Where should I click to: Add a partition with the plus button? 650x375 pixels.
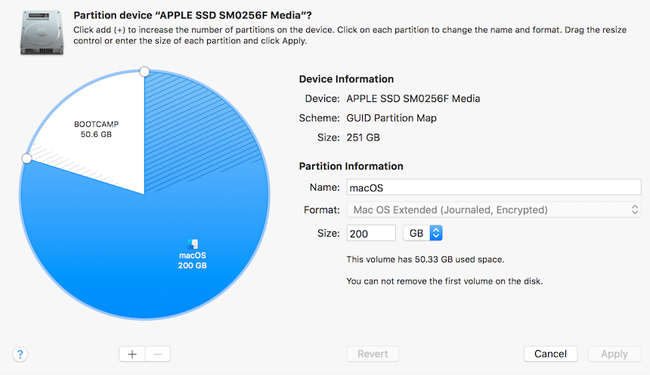click(132, 354)
